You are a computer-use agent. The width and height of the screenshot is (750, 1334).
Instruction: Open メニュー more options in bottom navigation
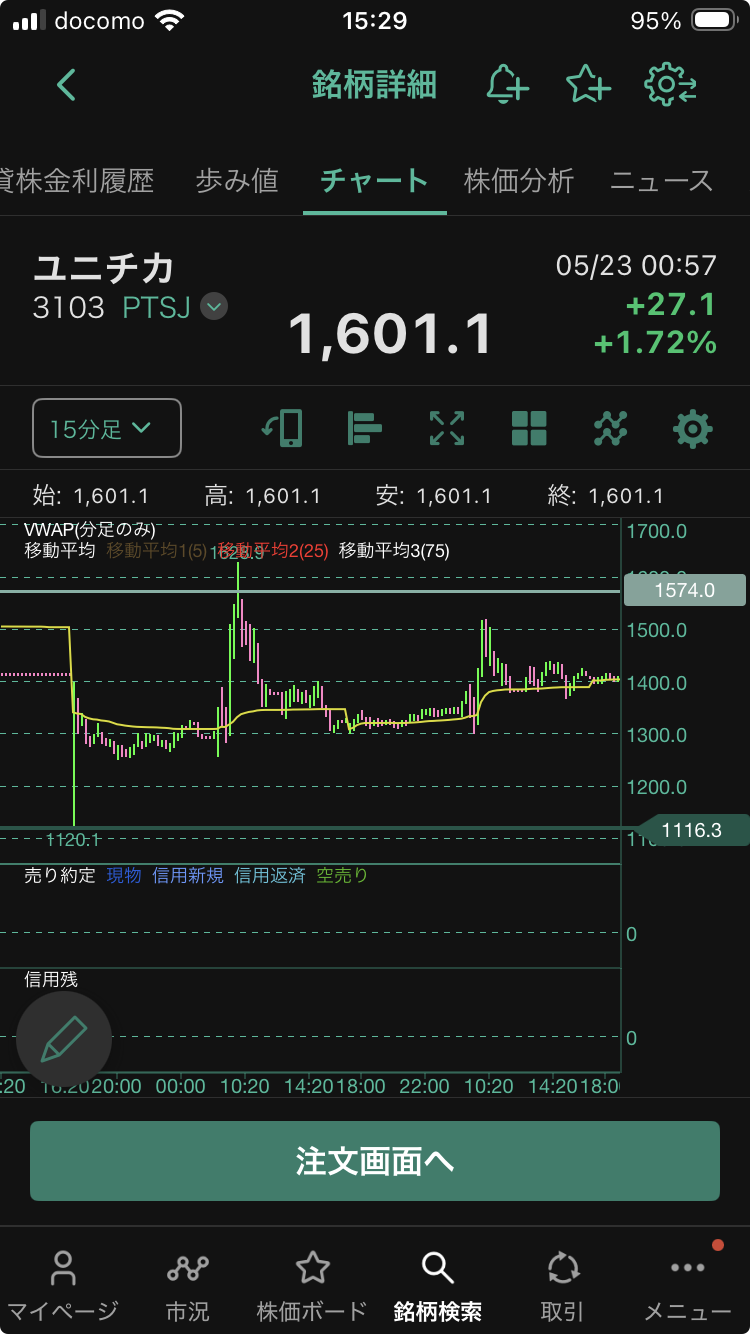coord(688,1285)
